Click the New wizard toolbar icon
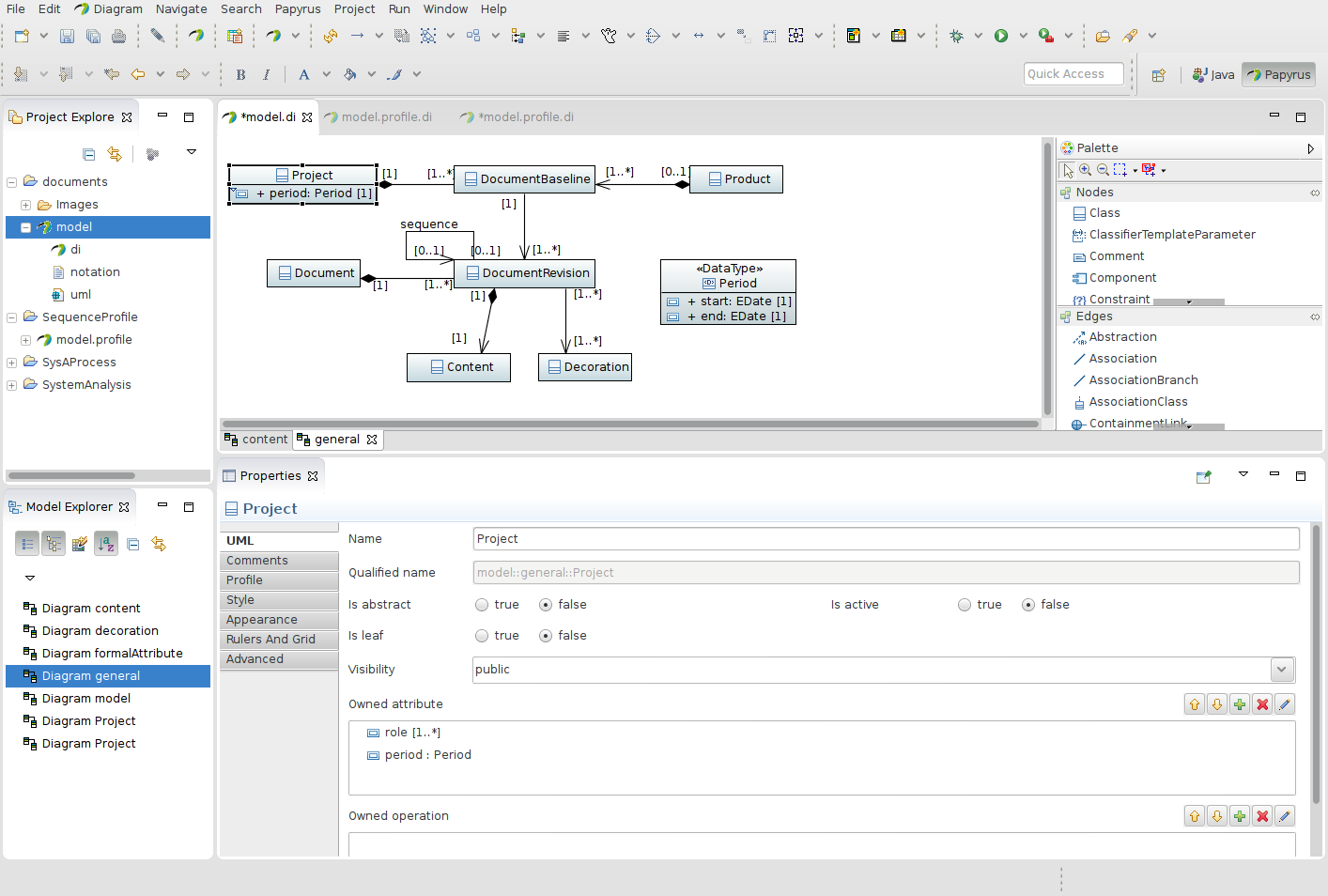1328x896 pixels. tap(22, 36)
